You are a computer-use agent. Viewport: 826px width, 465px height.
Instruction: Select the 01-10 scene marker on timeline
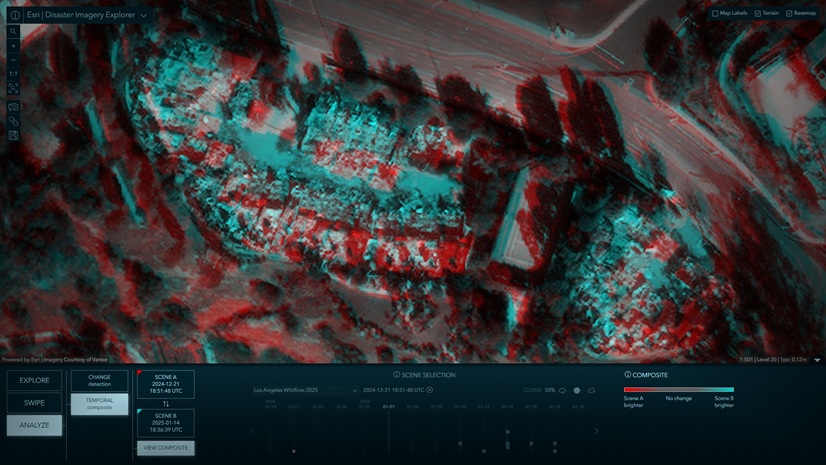coord(460,443)
